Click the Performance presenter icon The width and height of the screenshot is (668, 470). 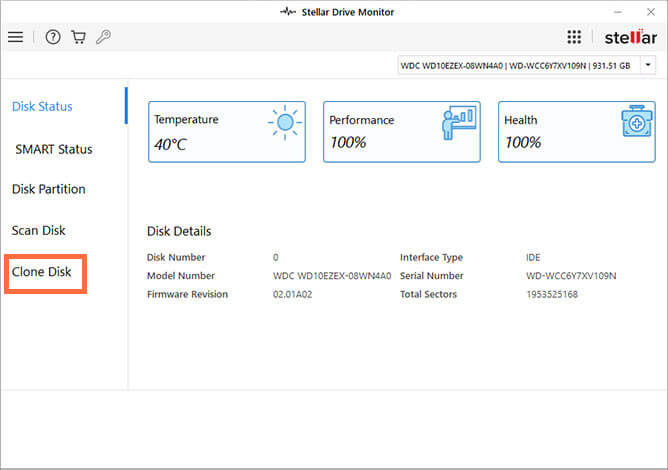tap(459, 122)
